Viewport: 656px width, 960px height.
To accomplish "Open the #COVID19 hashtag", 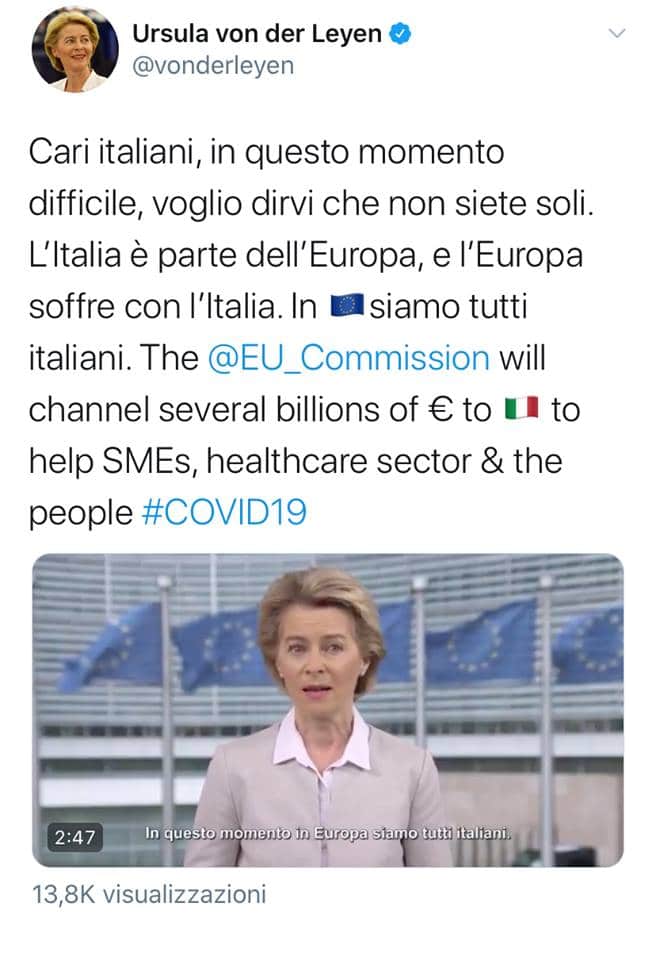I will point(224,512).
